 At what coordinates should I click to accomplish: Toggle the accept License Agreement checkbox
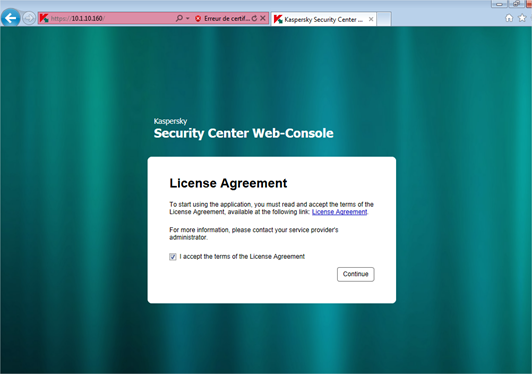(173, 257)
